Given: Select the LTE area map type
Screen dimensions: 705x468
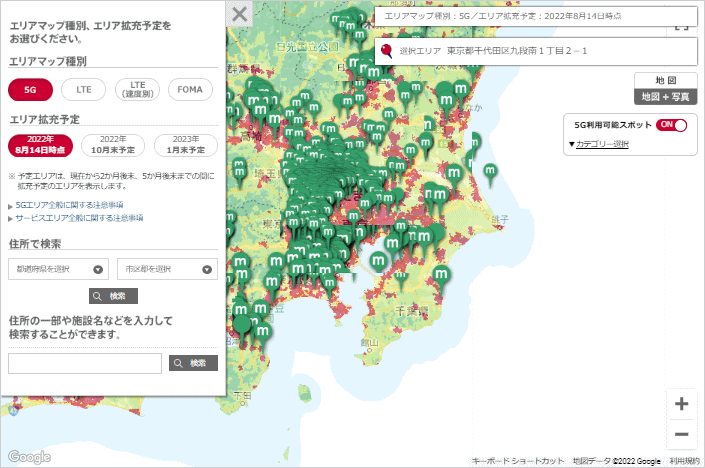Looking at the screenshot, I should tap(84, 89).
